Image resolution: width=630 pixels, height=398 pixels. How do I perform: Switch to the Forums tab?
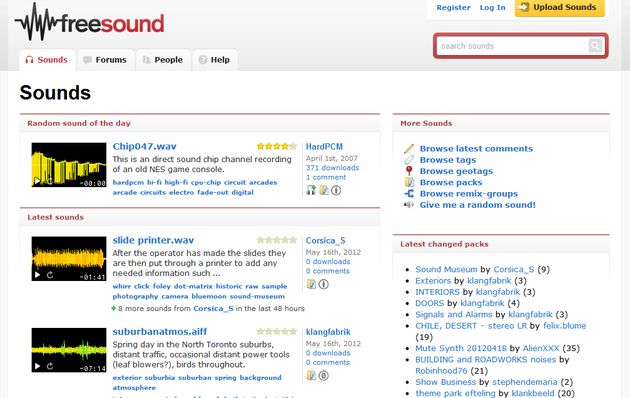pos(105,60)
